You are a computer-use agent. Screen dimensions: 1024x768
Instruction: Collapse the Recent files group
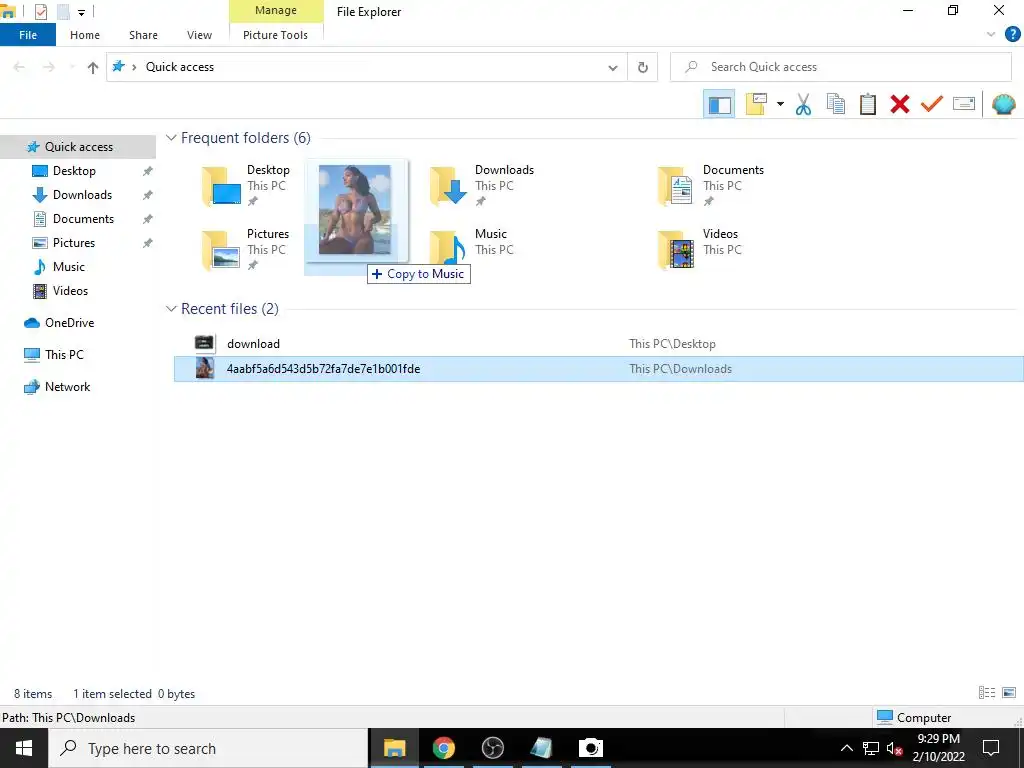(171, 309)
